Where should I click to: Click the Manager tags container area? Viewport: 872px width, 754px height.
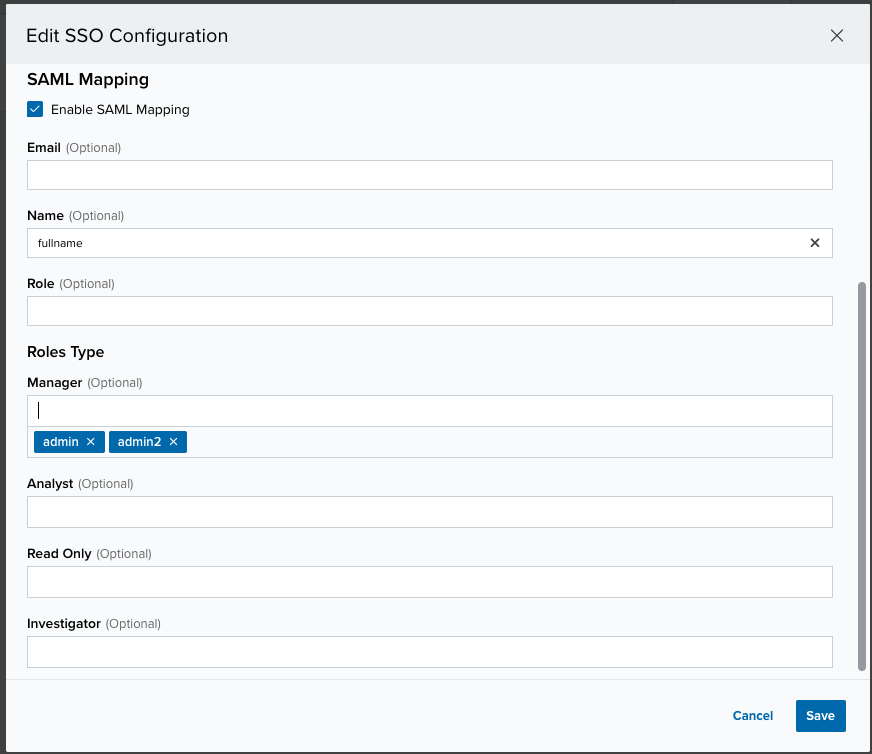508,442
